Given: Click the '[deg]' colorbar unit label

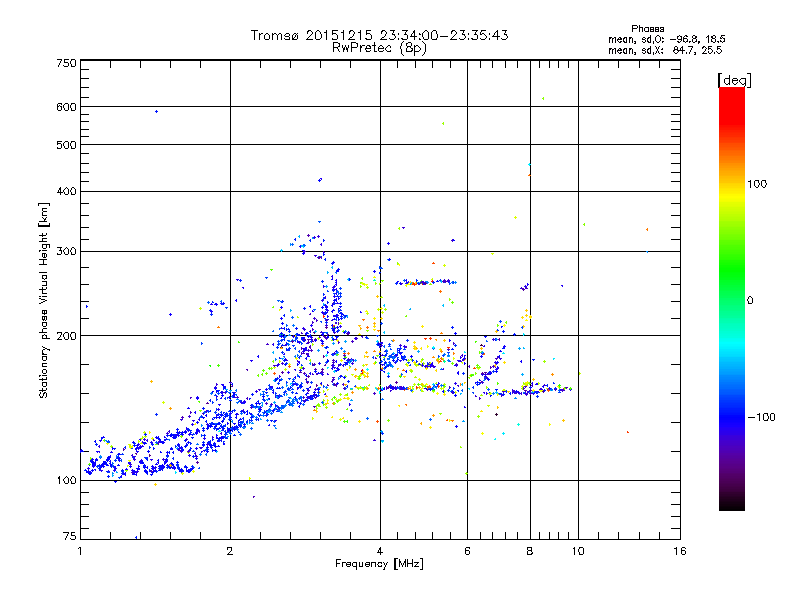Looking at the screenshot, I should [734, 80].
